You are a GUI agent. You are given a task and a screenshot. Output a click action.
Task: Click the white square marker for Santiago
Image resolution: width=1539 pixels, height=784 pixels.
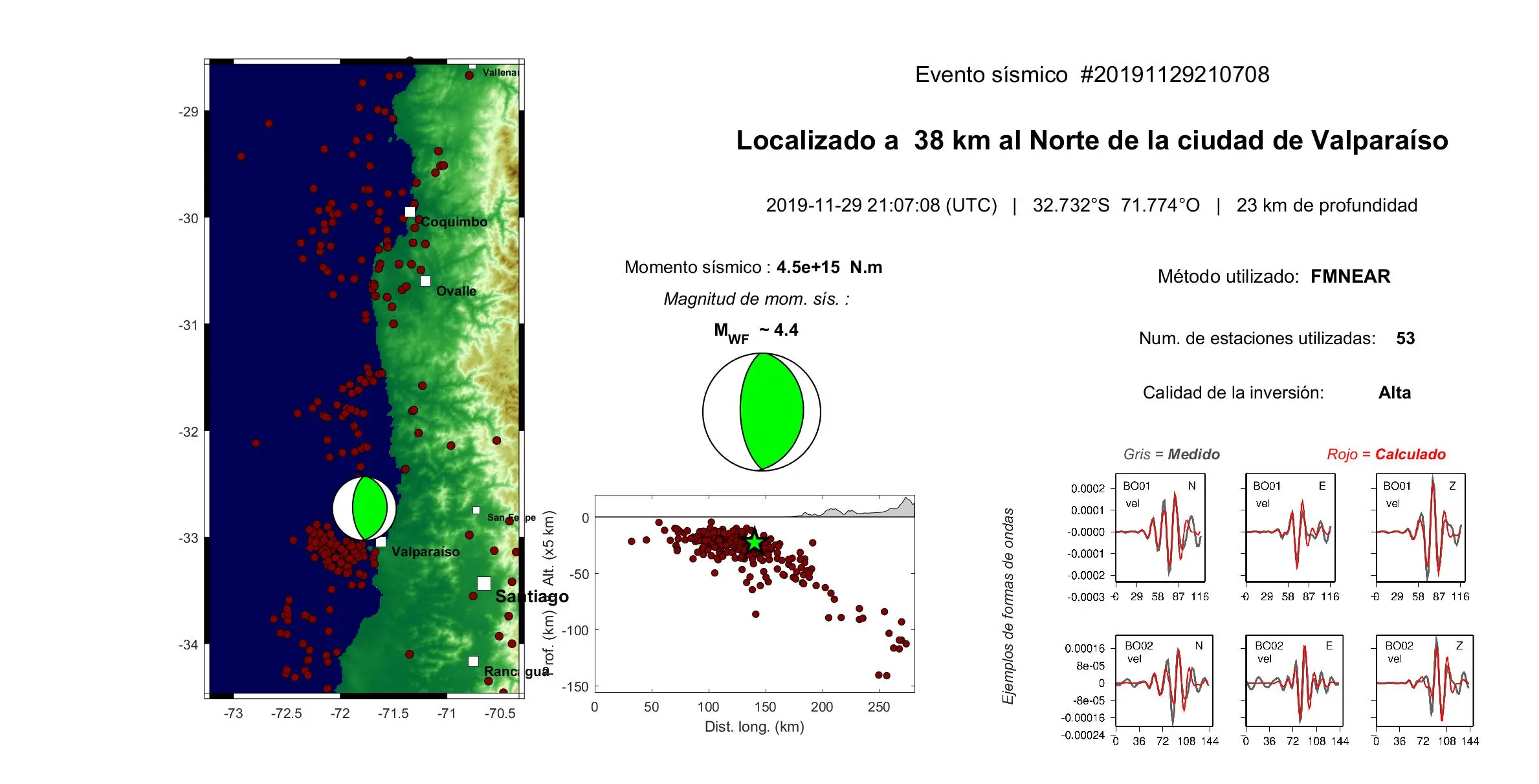(x=484, y=583)
